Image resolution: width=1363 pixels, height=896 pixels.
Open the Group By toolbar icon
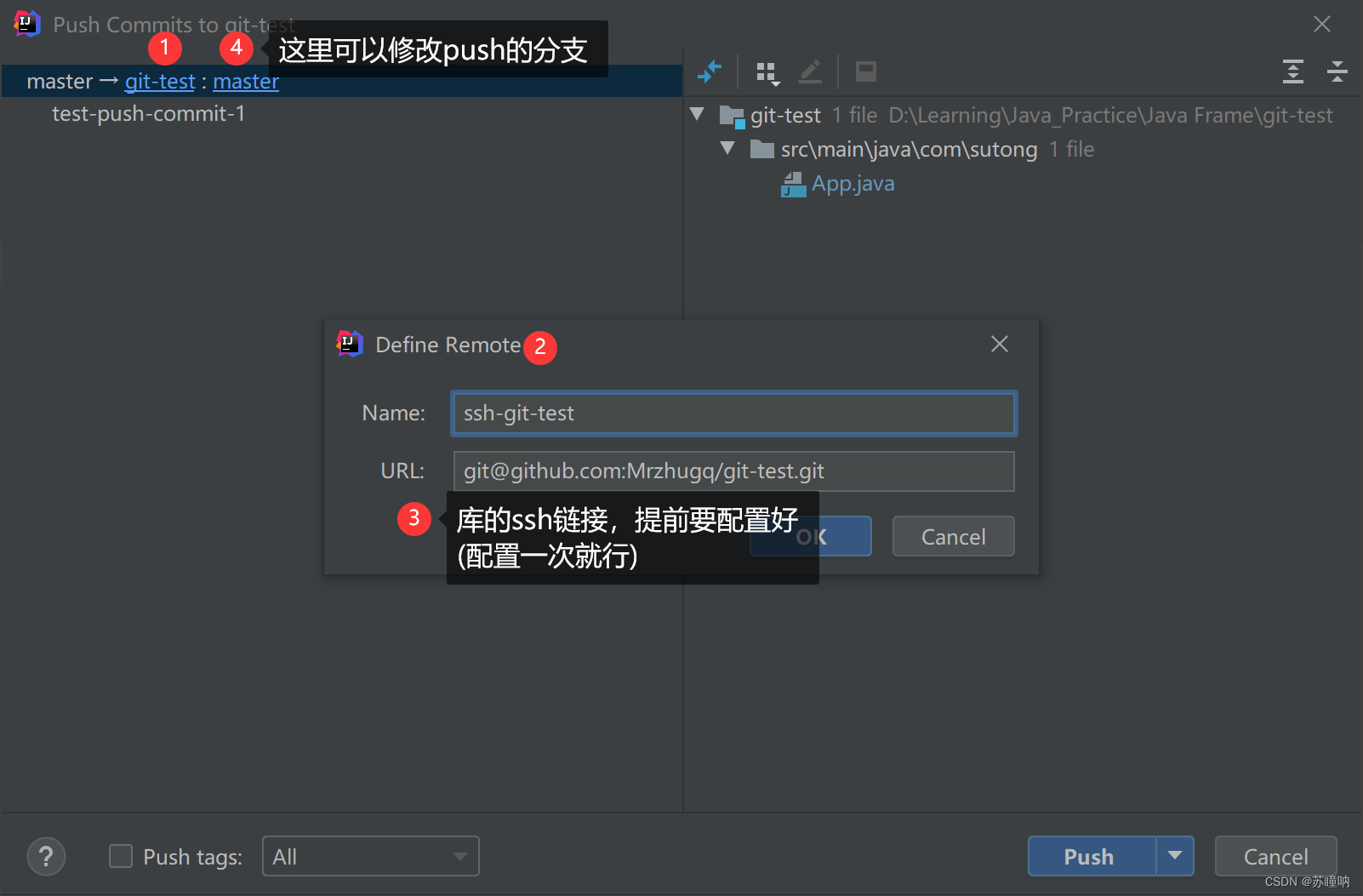767,73
